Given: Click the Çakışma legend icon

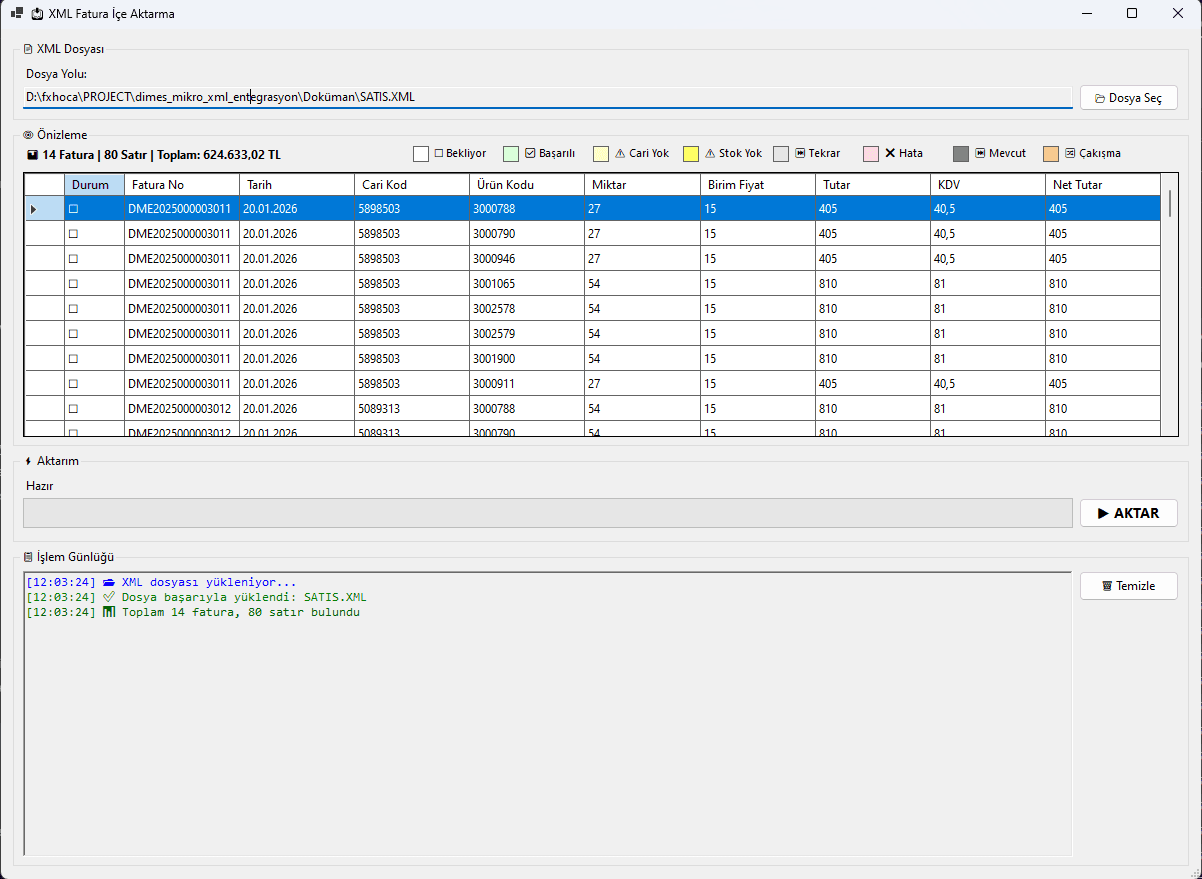Looking at the screenshot, I should coord(1070,154).
